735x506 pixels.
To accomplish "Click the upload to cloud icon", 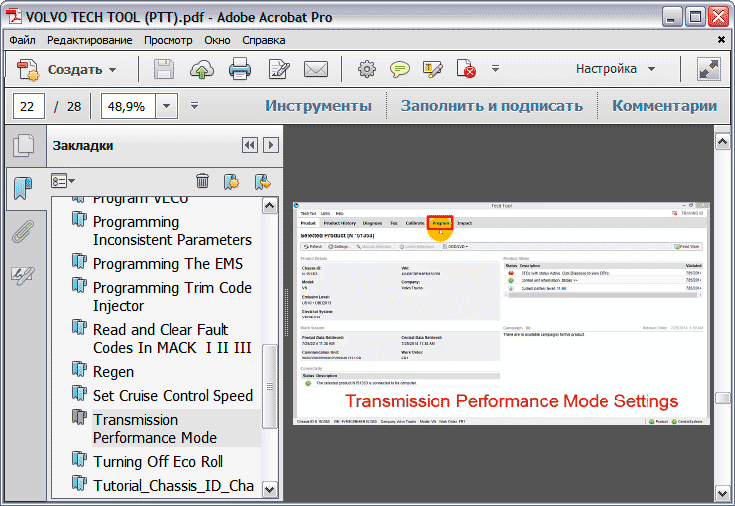I will [202, 70].
